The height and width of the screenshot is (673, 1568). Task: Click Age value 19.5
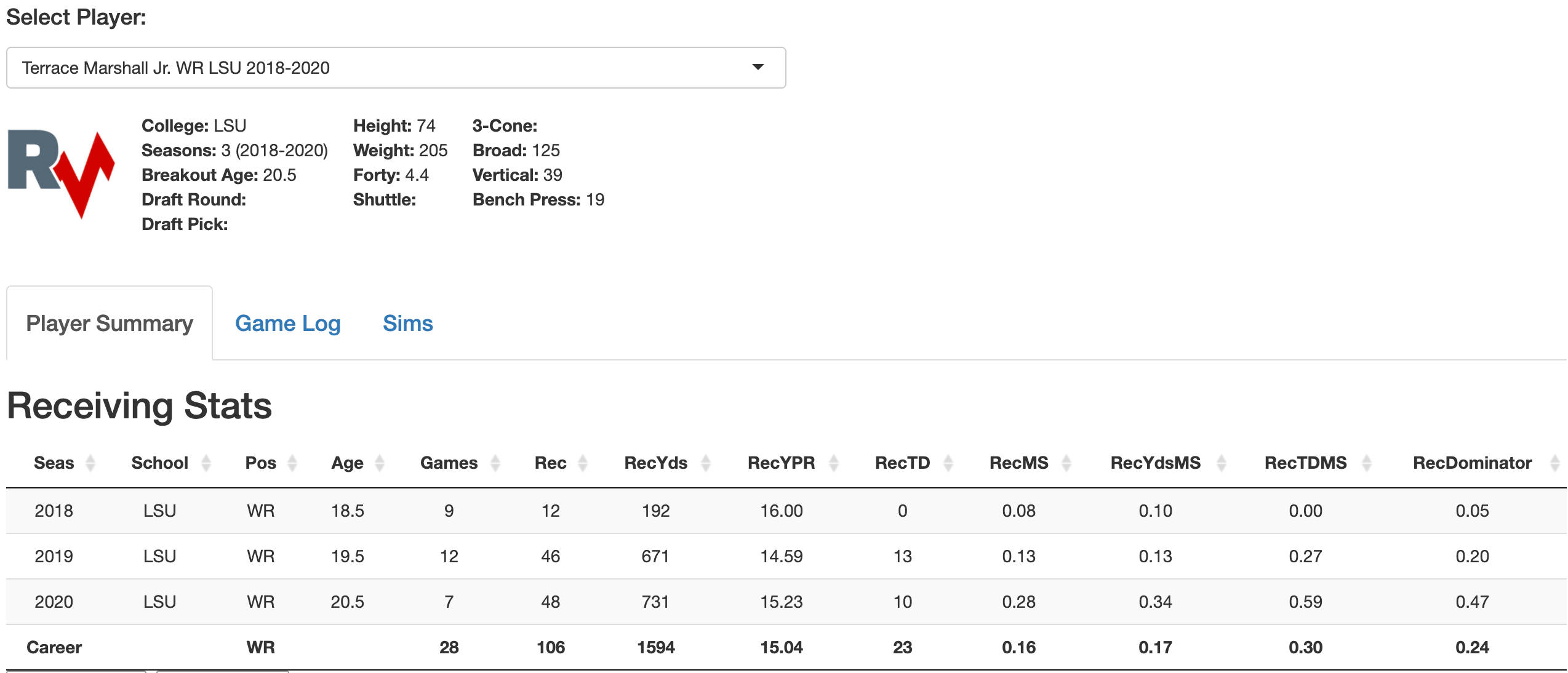click(347, 557)
